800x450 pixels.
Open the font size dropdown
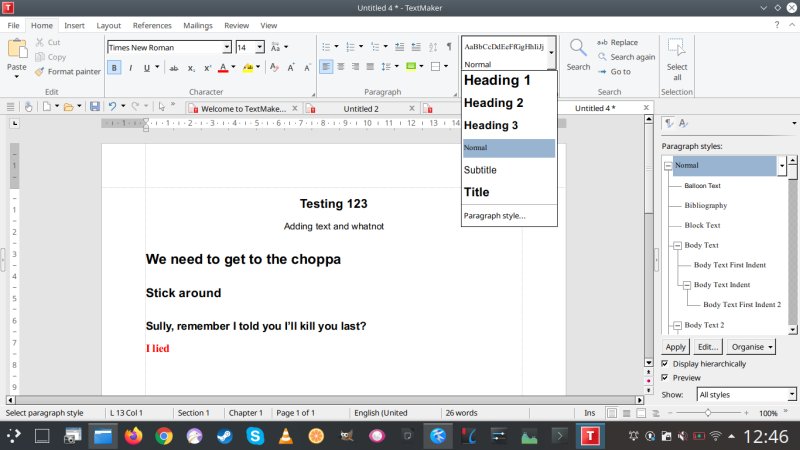[260, 47]
